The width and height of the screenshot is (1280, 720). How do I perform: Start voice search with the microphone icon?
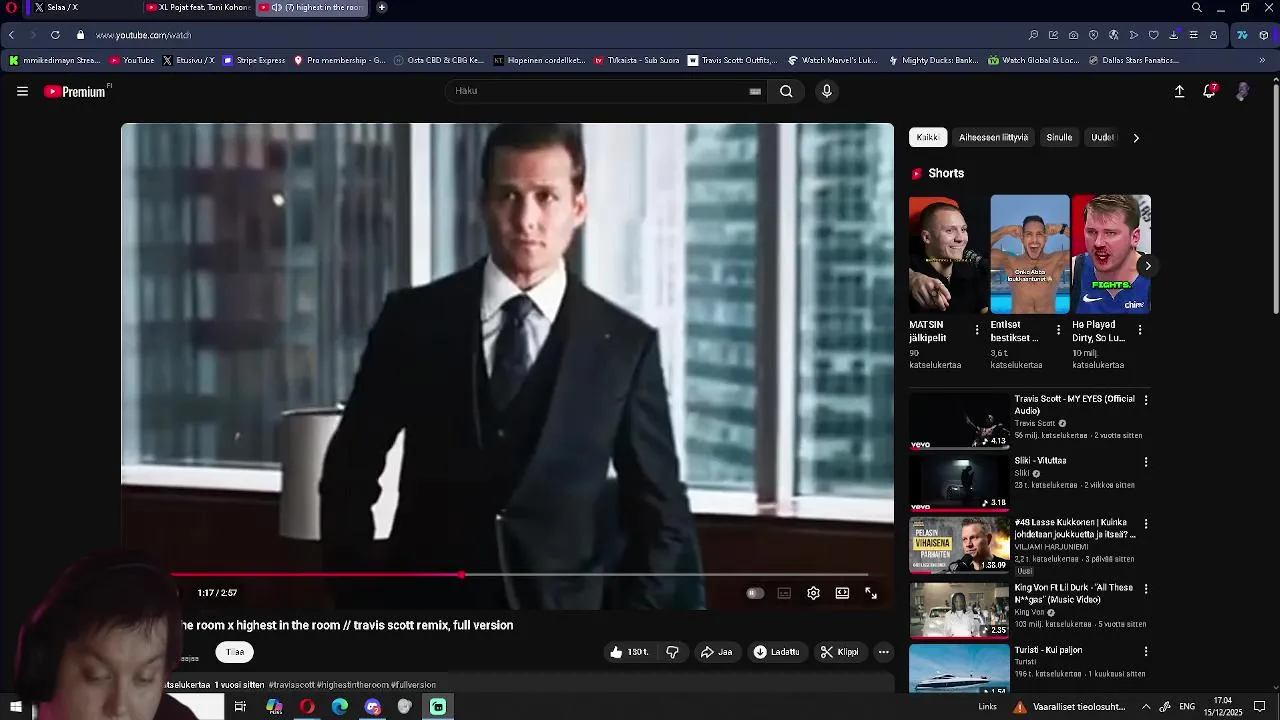[x=826, y=91]
